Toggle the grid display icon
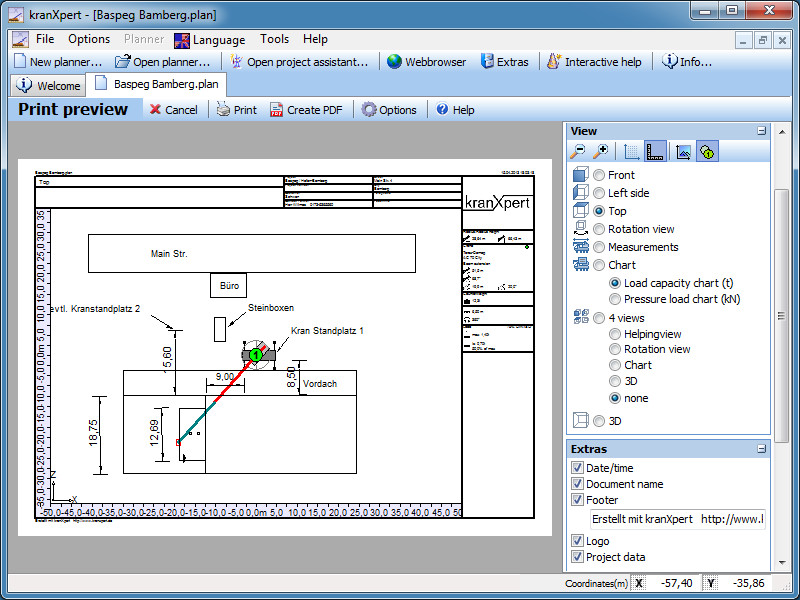 click(x=632, y=152)
